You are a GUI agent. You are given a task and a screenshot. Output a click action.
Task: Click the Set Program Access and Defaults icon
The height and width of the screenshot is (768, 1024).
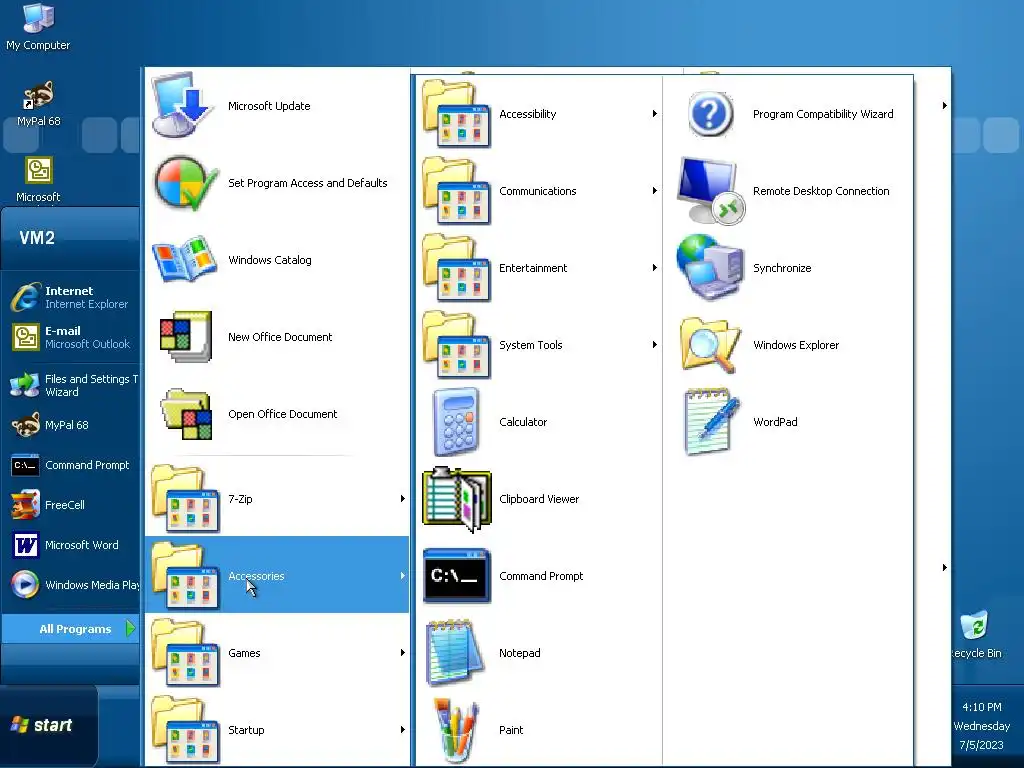pos(185,183)
